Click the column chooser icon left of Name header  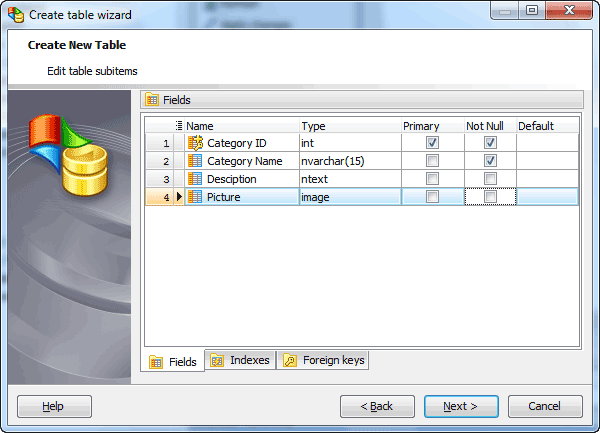coord(179,125)
